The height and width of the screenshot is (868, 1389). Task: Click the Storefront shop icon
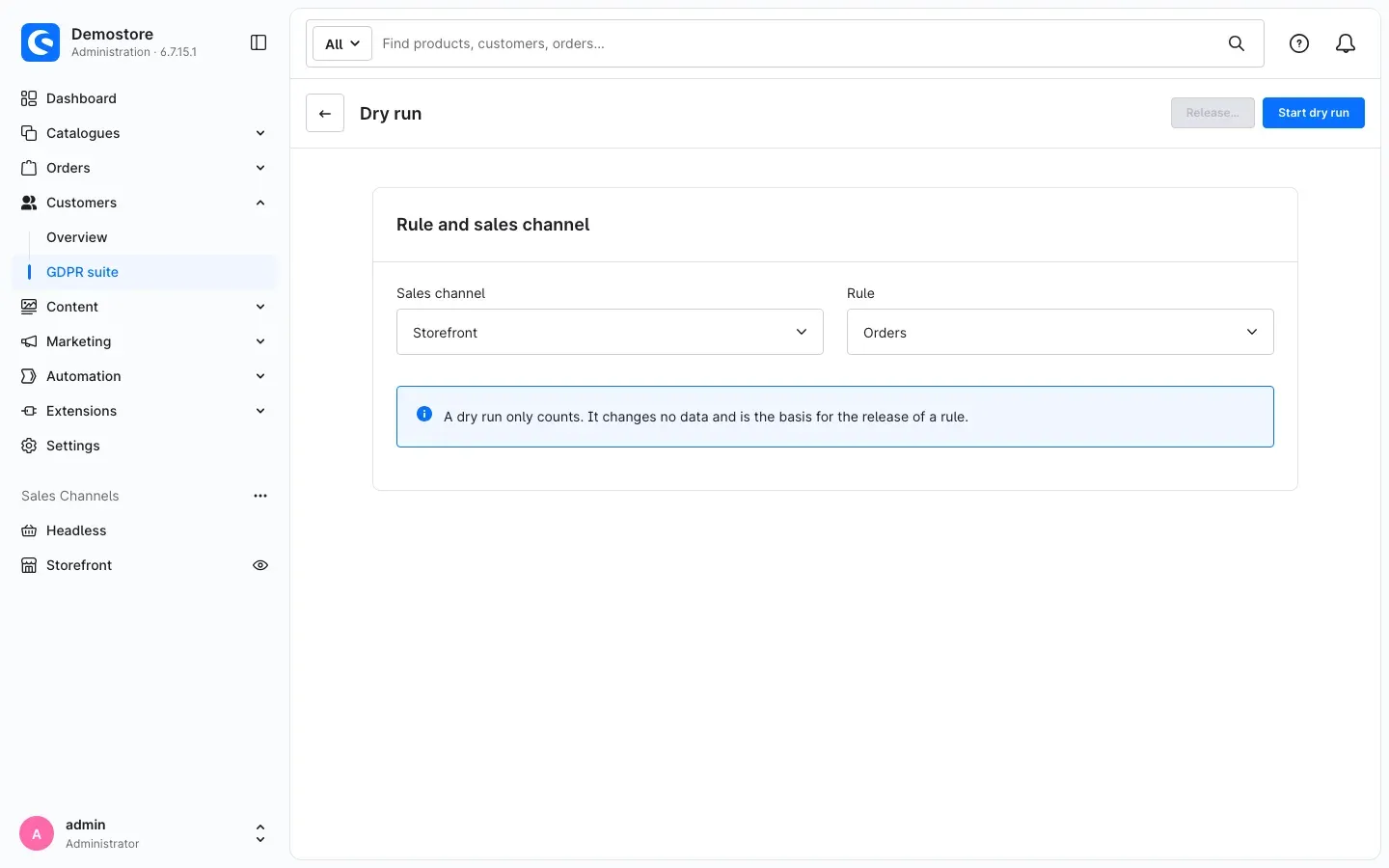coord(29,565)
